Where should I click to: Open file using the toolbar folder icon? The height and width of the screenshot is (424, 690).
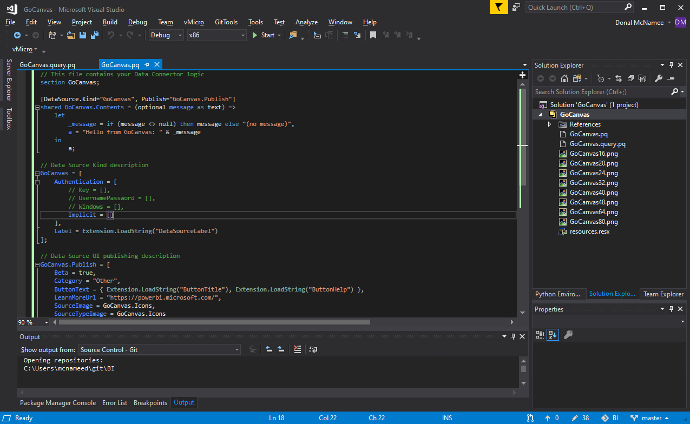pos(70,35)
